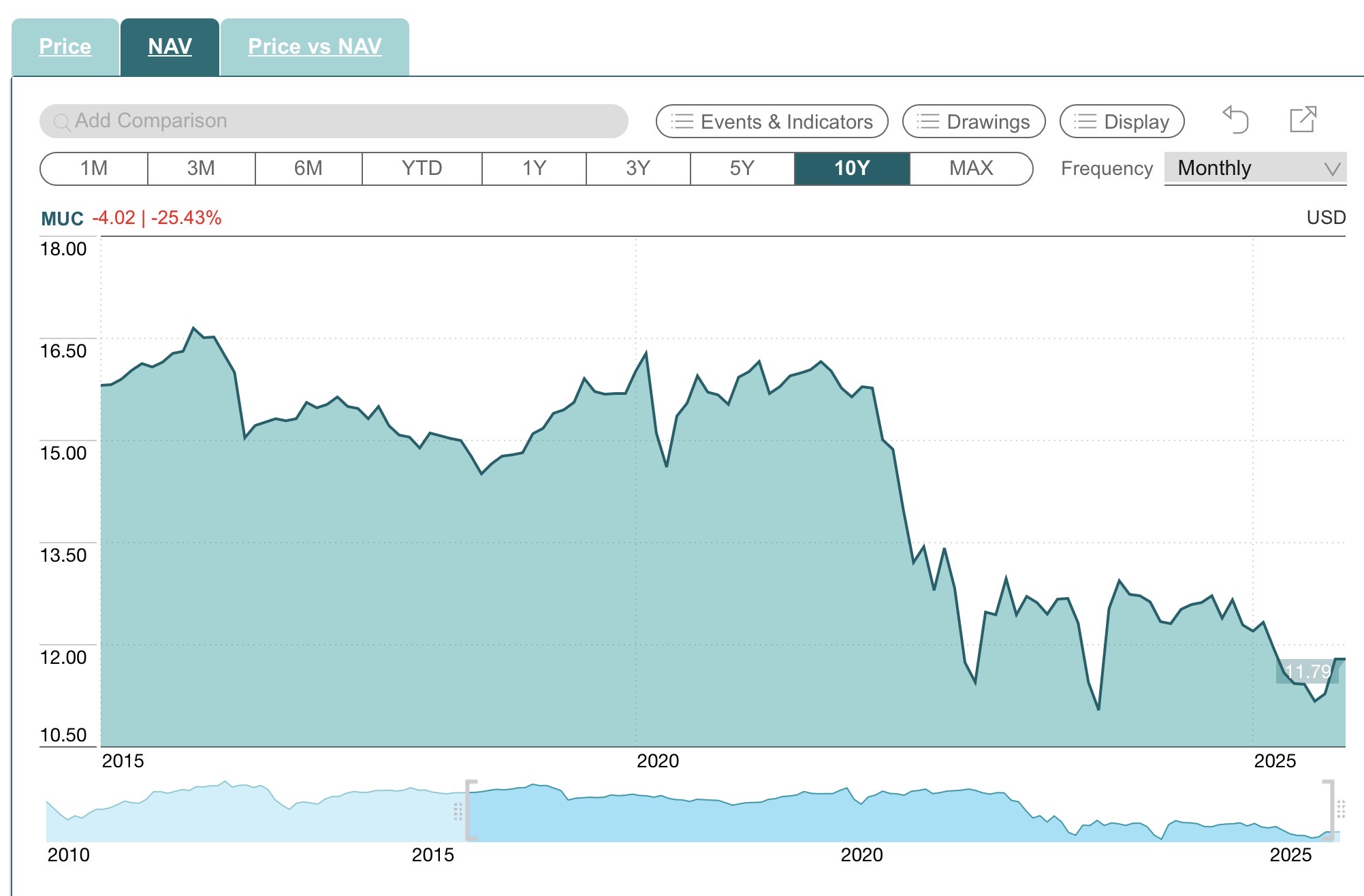
Task: Expand the Drawings menu
Action: point(987,122)
